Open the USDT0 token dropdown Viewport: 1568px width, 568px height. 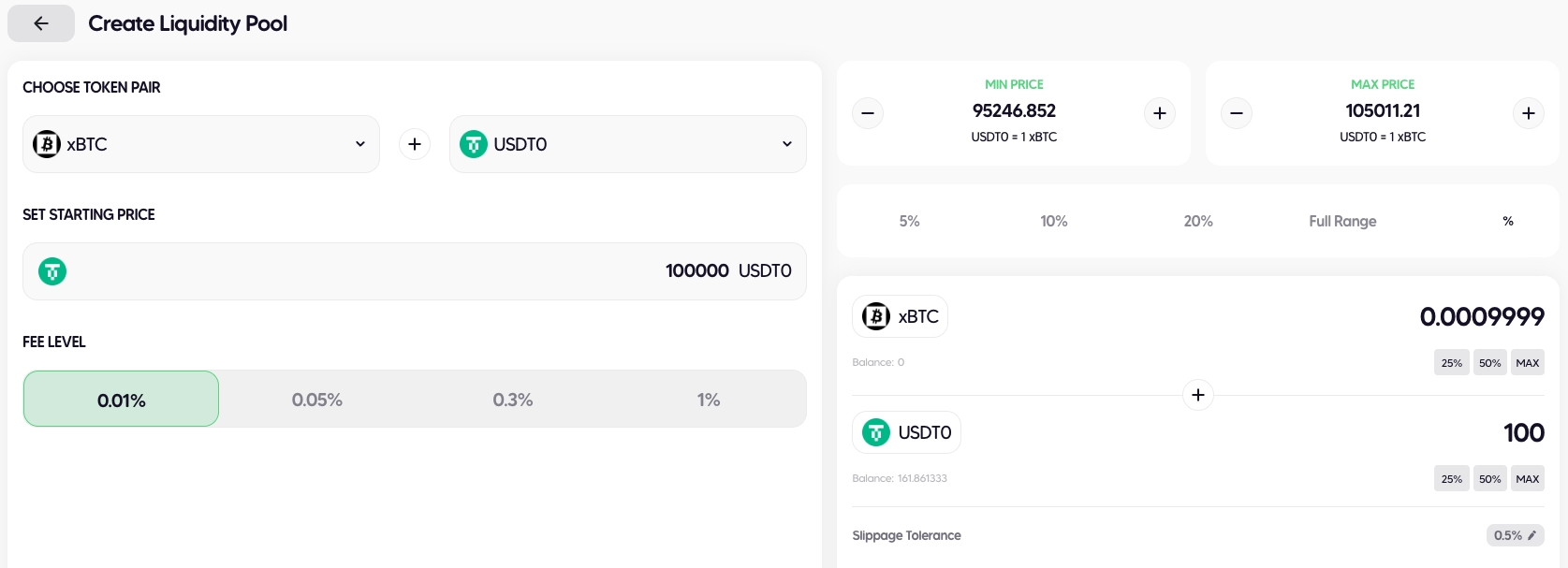pyautogui.click(x=627, y=144)
